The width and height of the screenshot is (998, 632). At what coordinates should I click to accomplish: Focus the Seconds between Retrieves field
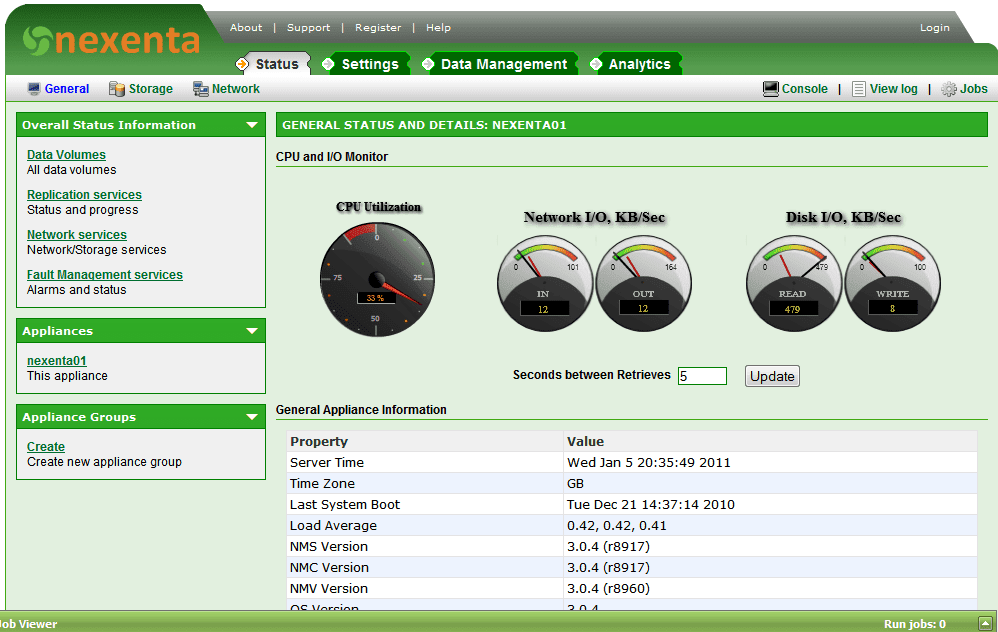(x=702, y=376)
